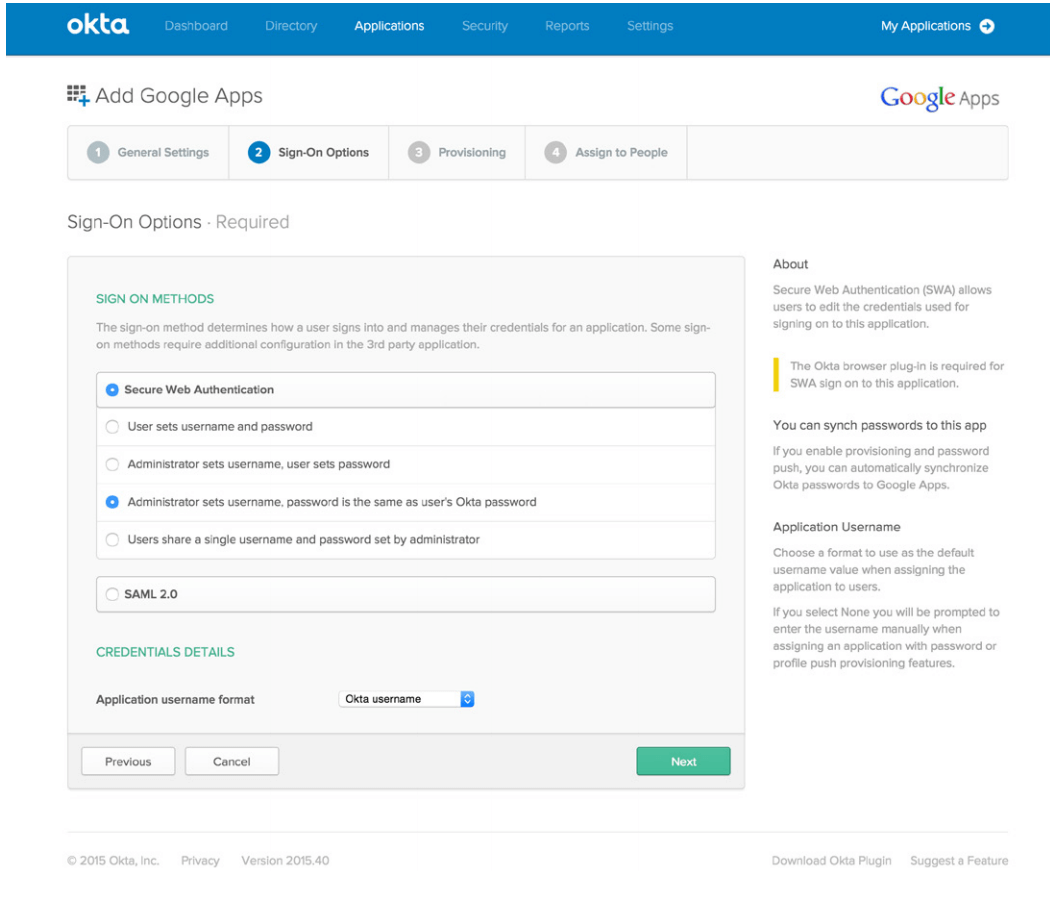This screenshot has width=1056, height=902.
Task: Select the SAML 2.0 sign-on method
Action: point(112,594)
